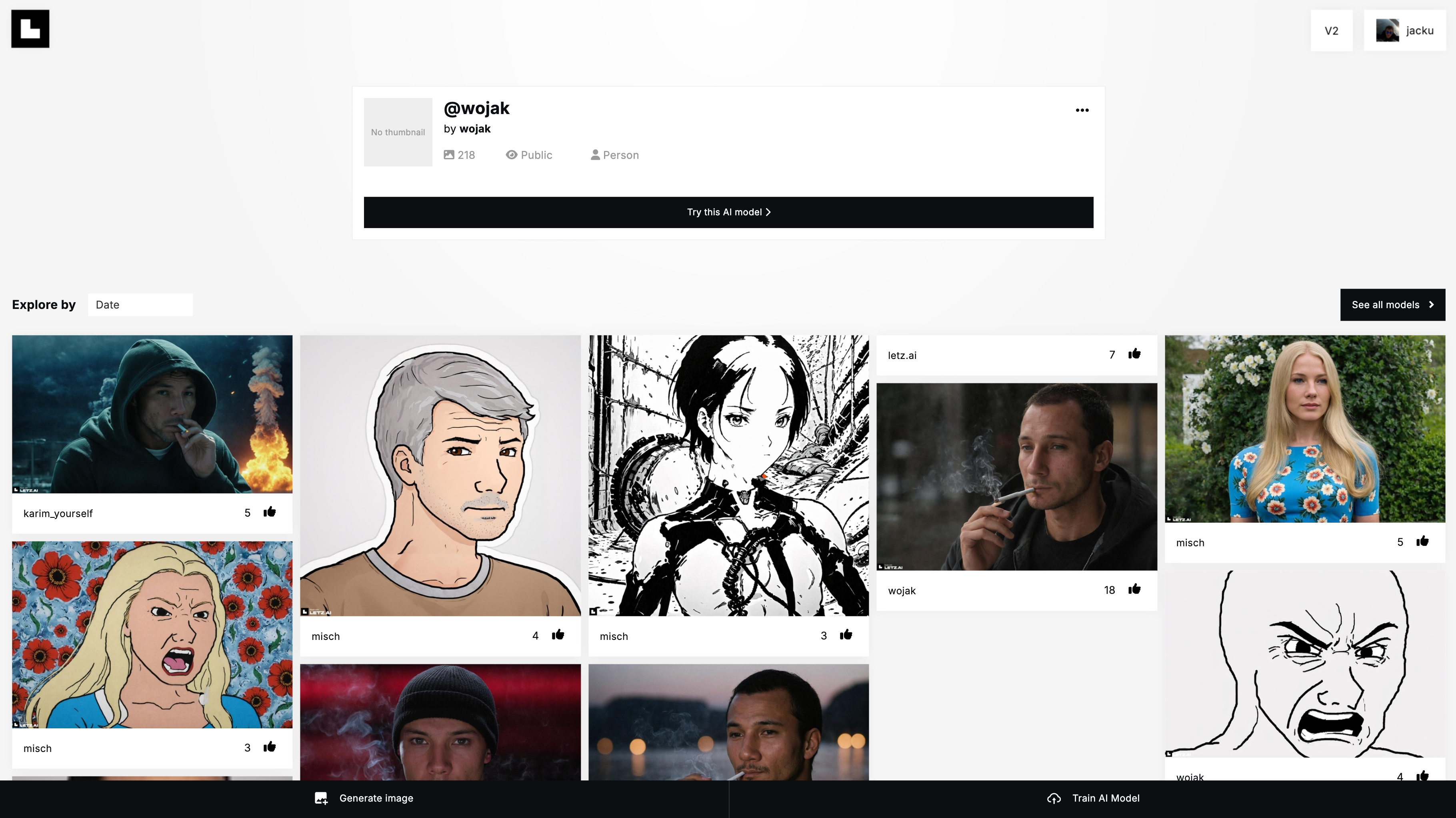Expand See all models with the chevron
The width and height of the screenshot is (1456, 818).
(1432, 304)
